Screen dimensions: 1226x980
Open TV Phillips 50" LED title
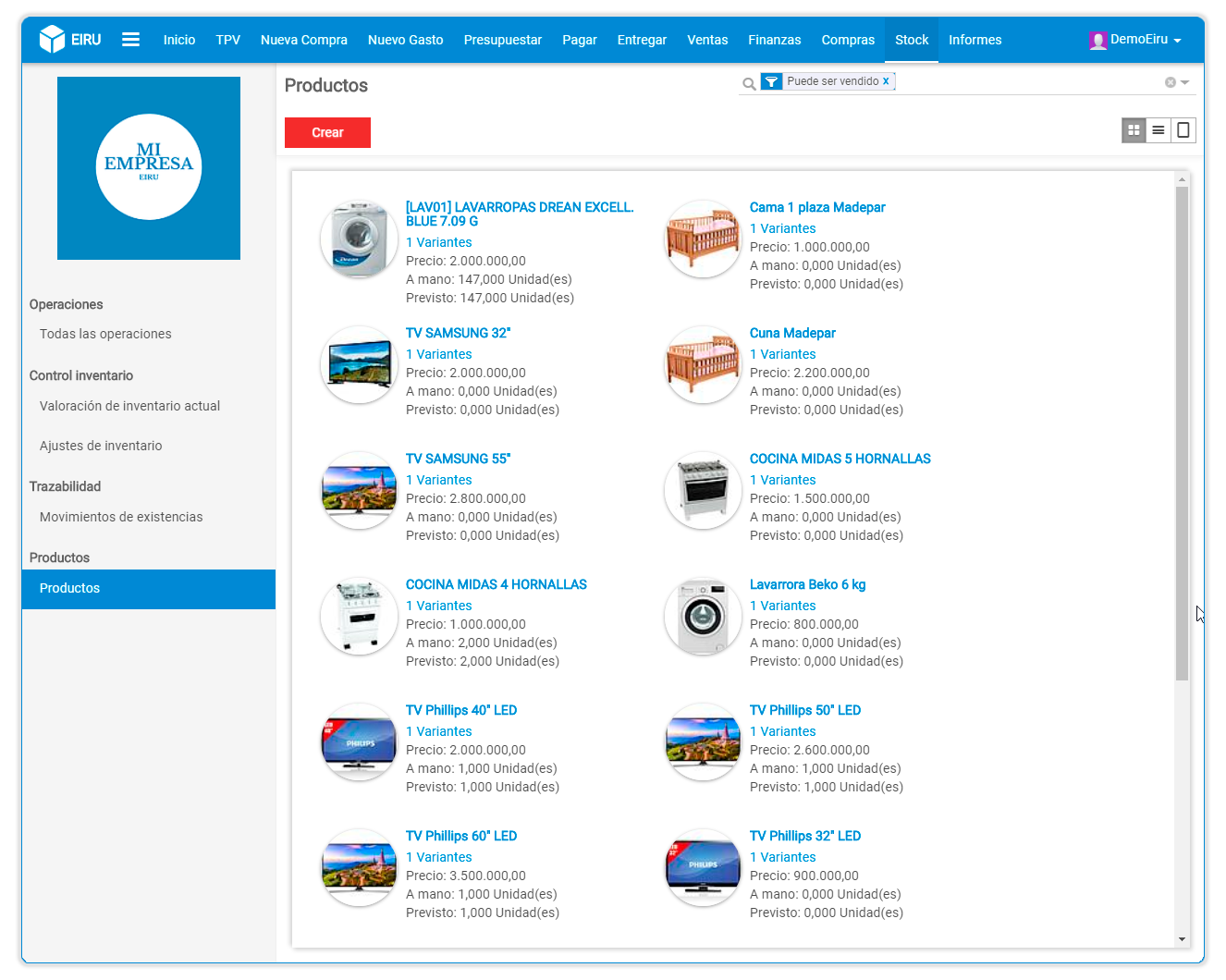click(x=805, y=710)
